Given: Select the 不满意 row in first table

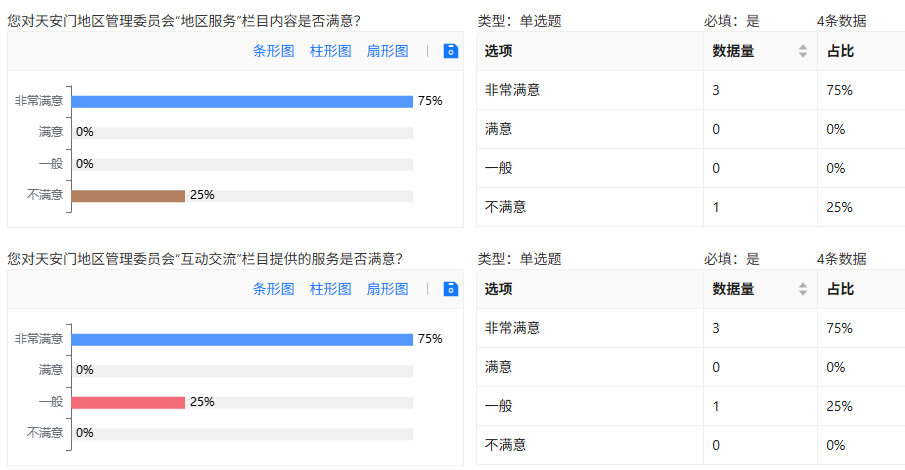Looking at the screenshot, I should coord(691,207).
